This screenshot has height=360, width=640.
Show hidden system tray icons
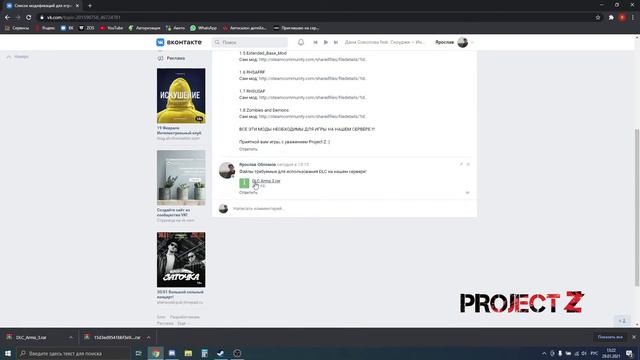click(544, 353)
